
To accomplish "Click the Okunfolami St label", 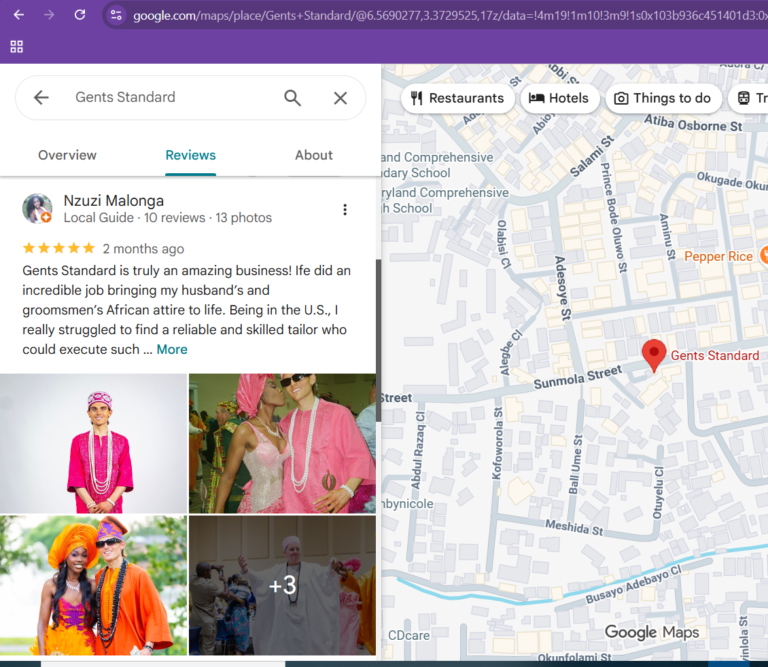I will (x=575, y=657).
